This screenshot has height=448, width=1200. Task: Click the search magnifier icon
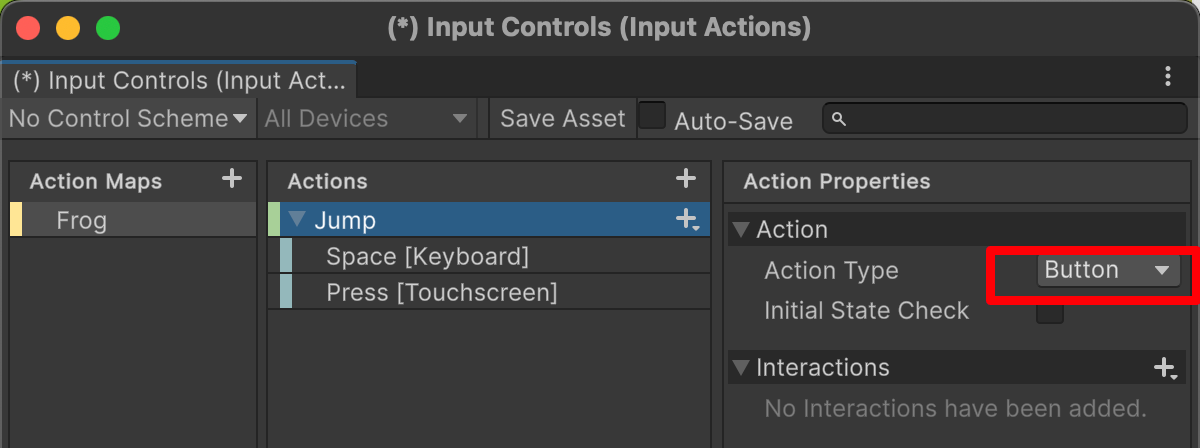click(839, 119)
